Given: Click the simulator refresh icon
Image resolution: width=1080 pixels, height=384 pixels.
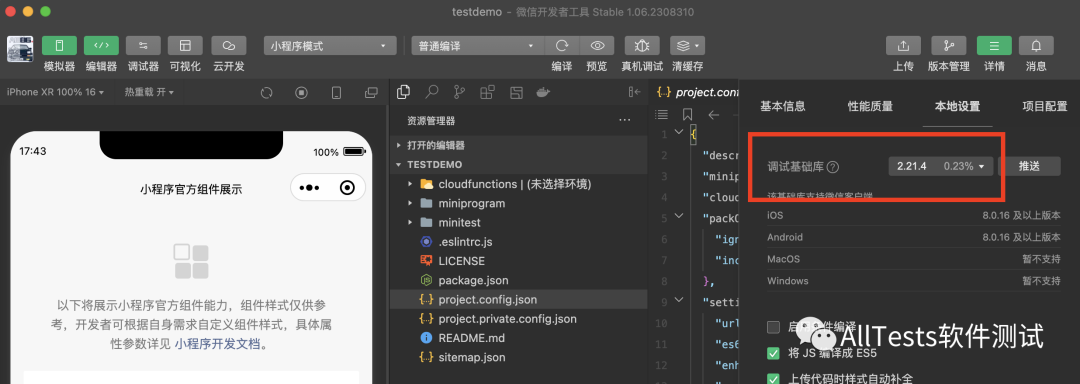Looking at the screenshot, I should point(267,93).
